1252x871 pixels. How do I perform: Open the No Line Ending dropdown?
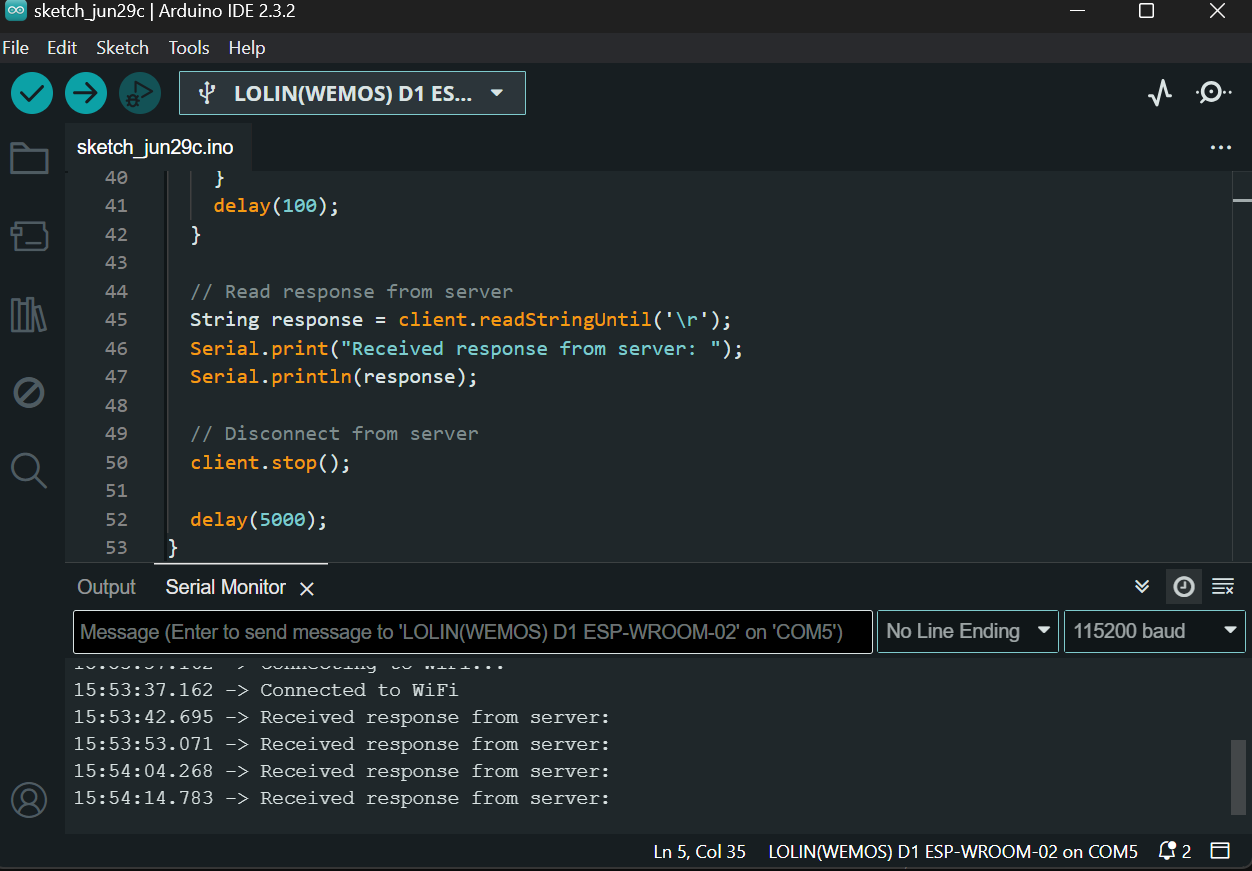coord(967,632)
